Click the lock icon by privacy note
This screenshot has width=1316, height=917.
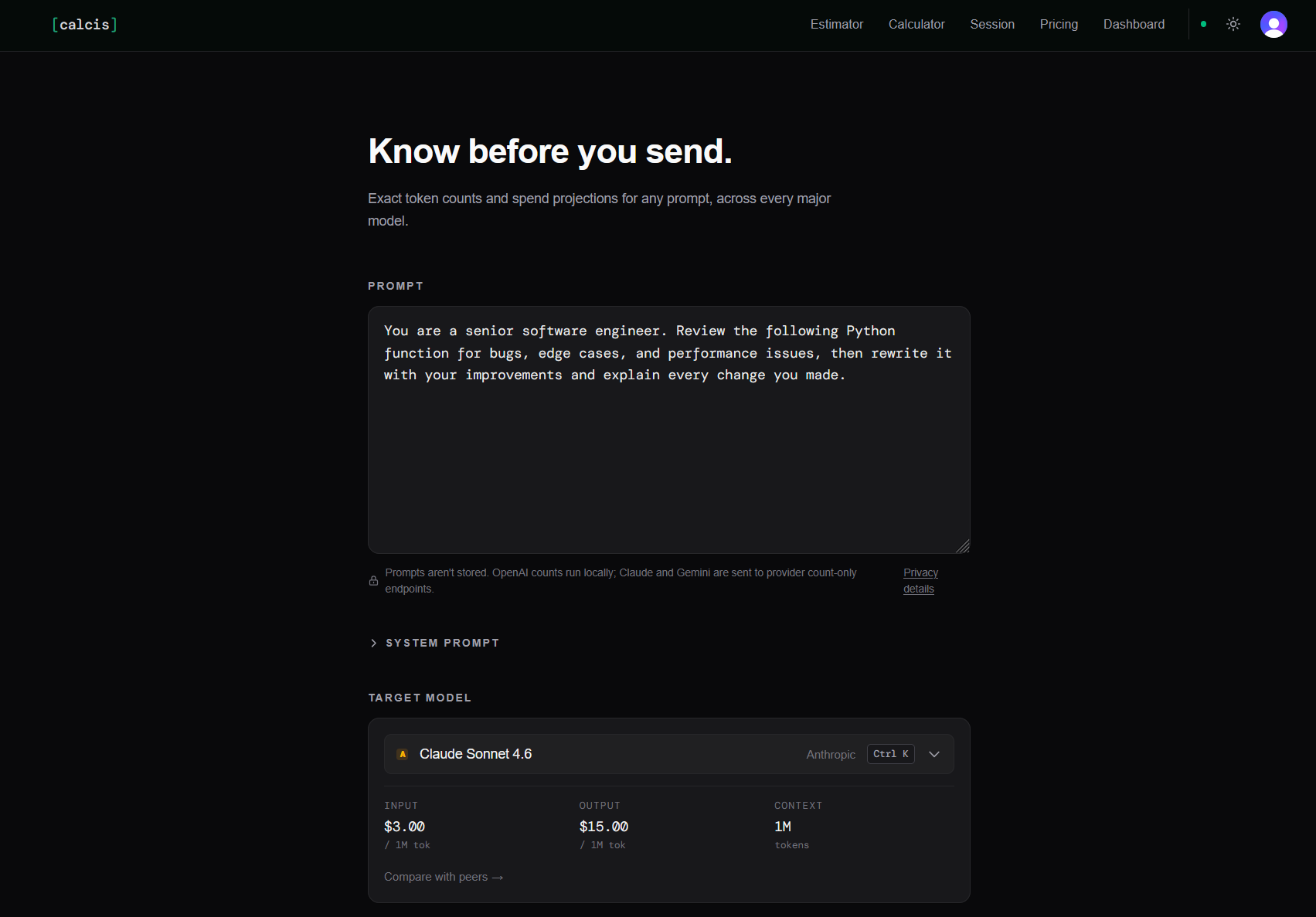[374, 581]
